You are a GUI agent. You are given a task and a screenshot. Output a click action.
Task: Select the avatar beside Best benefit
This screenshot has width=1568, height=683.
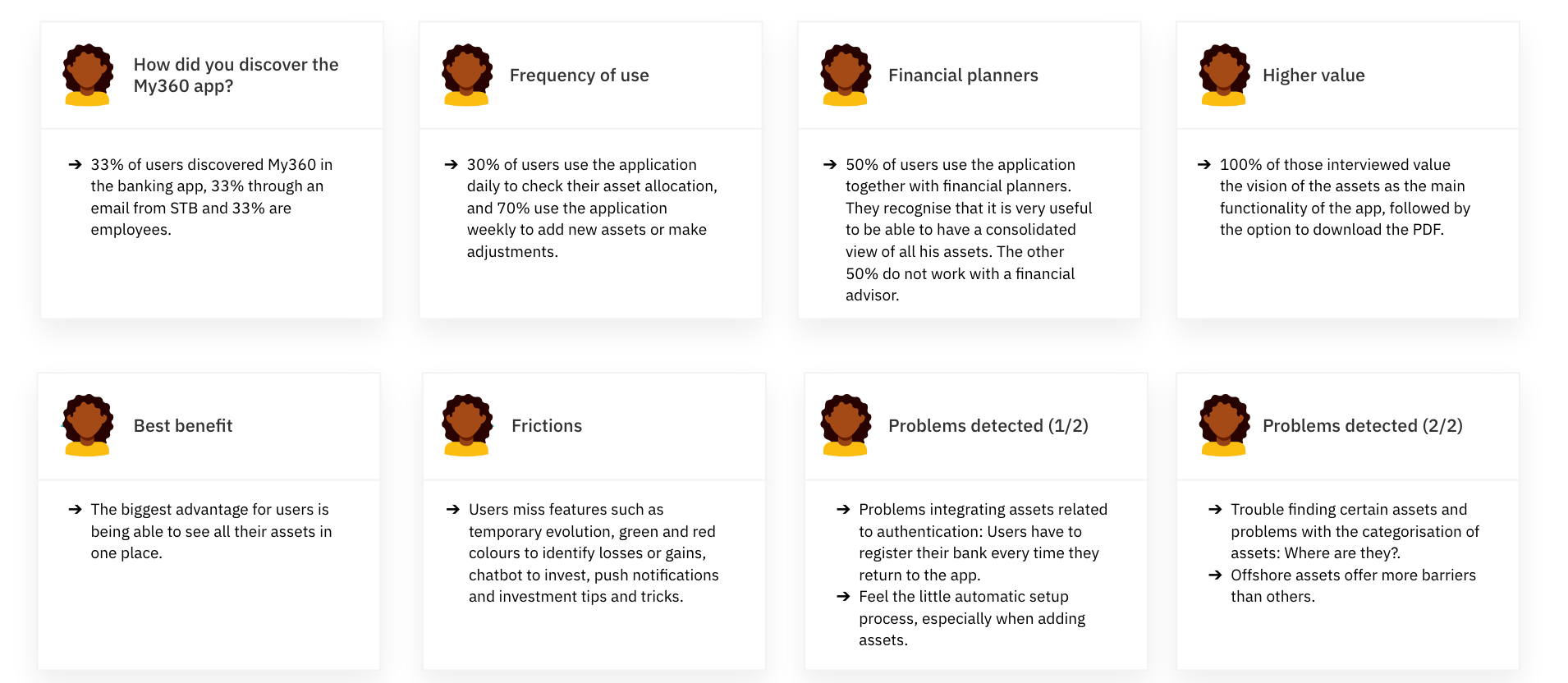tap(88, 425)
